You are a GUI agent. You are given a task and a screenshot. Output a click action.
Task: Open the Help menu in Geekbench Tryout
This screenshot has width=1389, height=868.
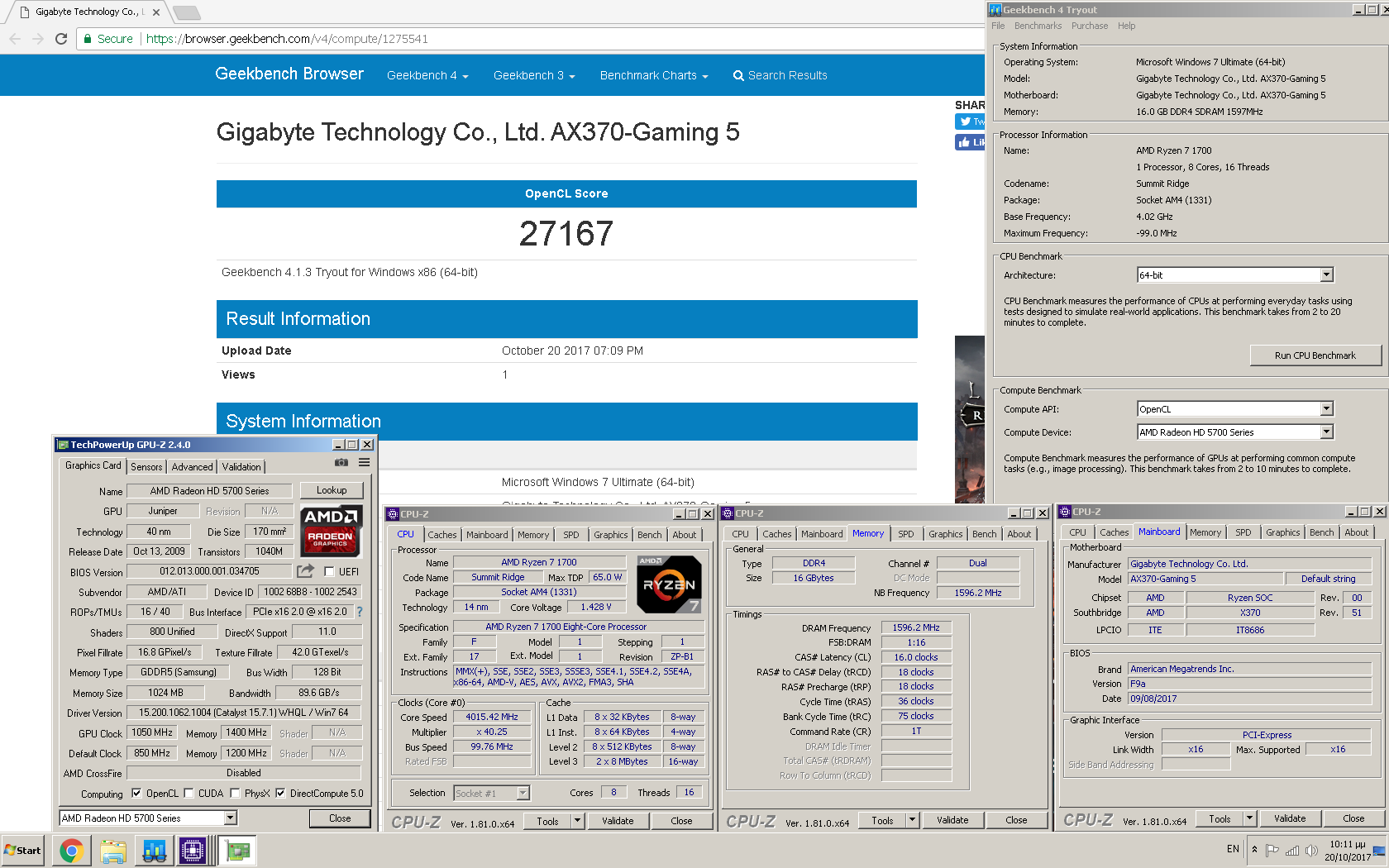pos(1126,26)
